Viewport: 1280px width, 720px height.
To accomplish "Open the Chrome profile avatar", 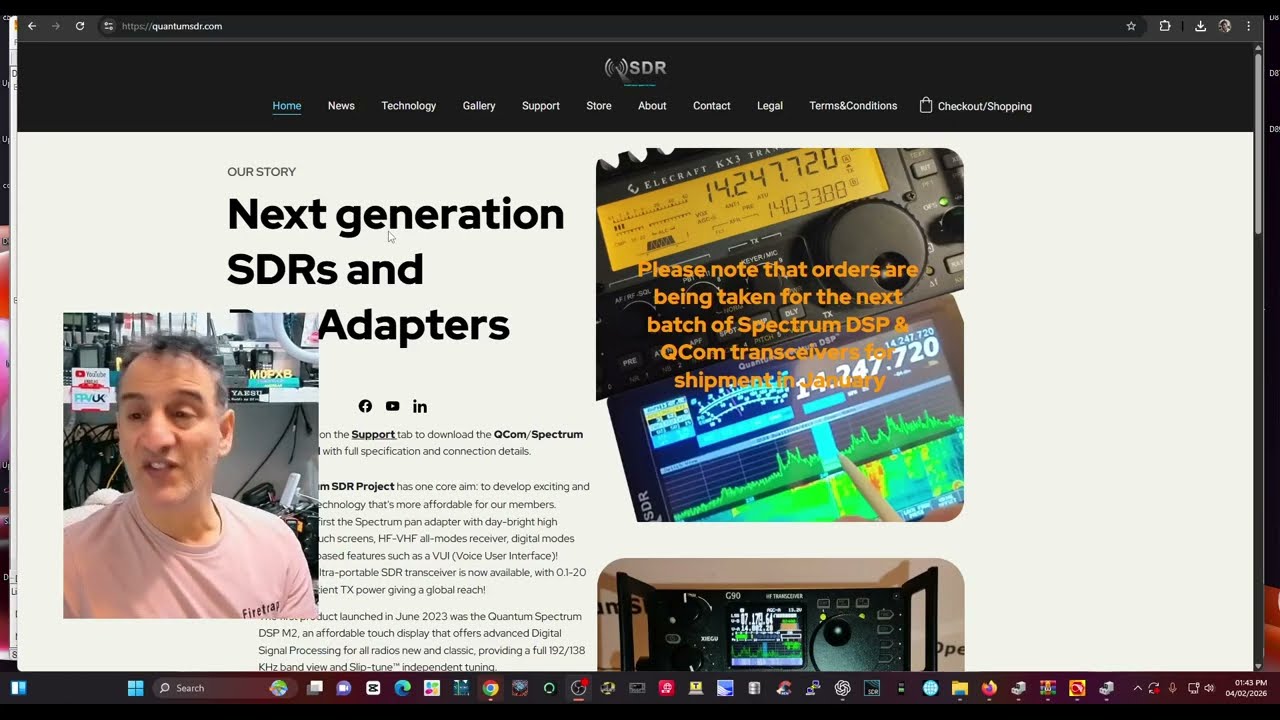I will [1224, 26].
